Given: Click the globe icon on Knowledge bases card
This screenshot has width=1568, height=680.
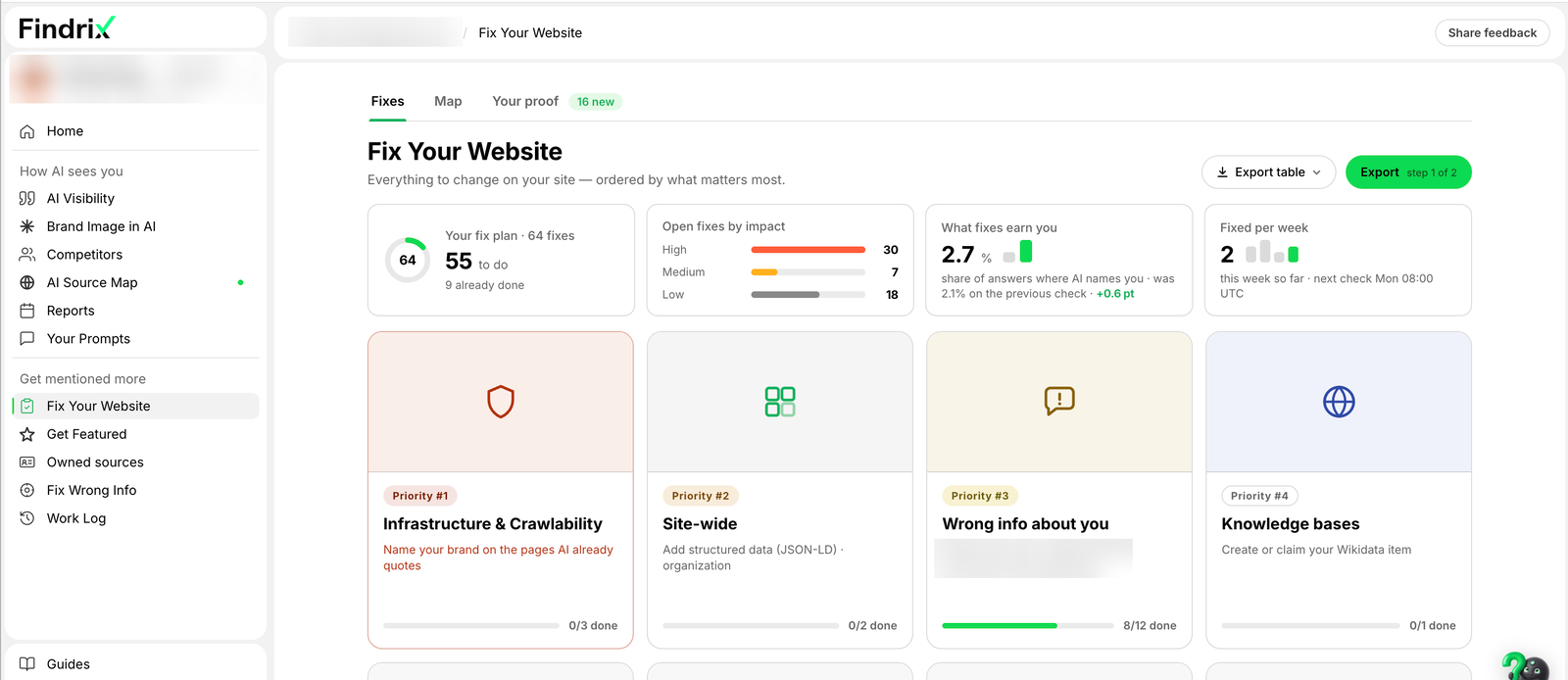Looking at the screenshot, I should tap(1339, 402).
